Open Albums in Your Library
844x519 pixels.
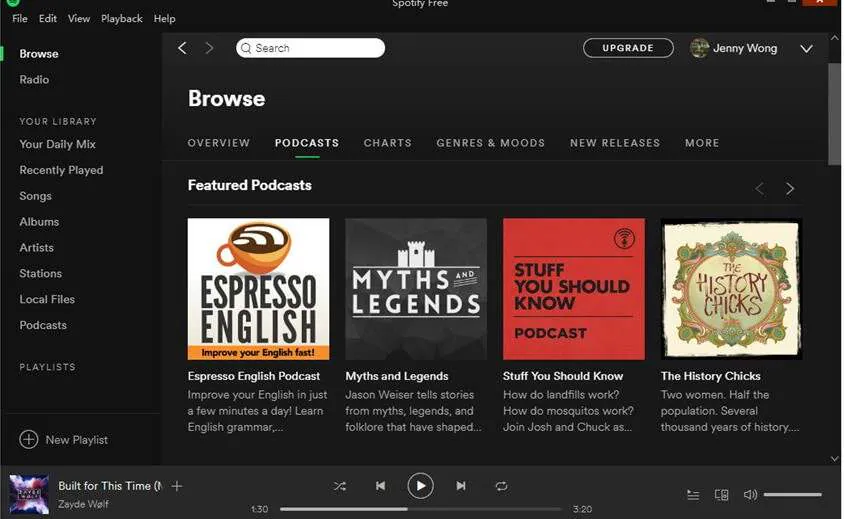pos(39,222)
